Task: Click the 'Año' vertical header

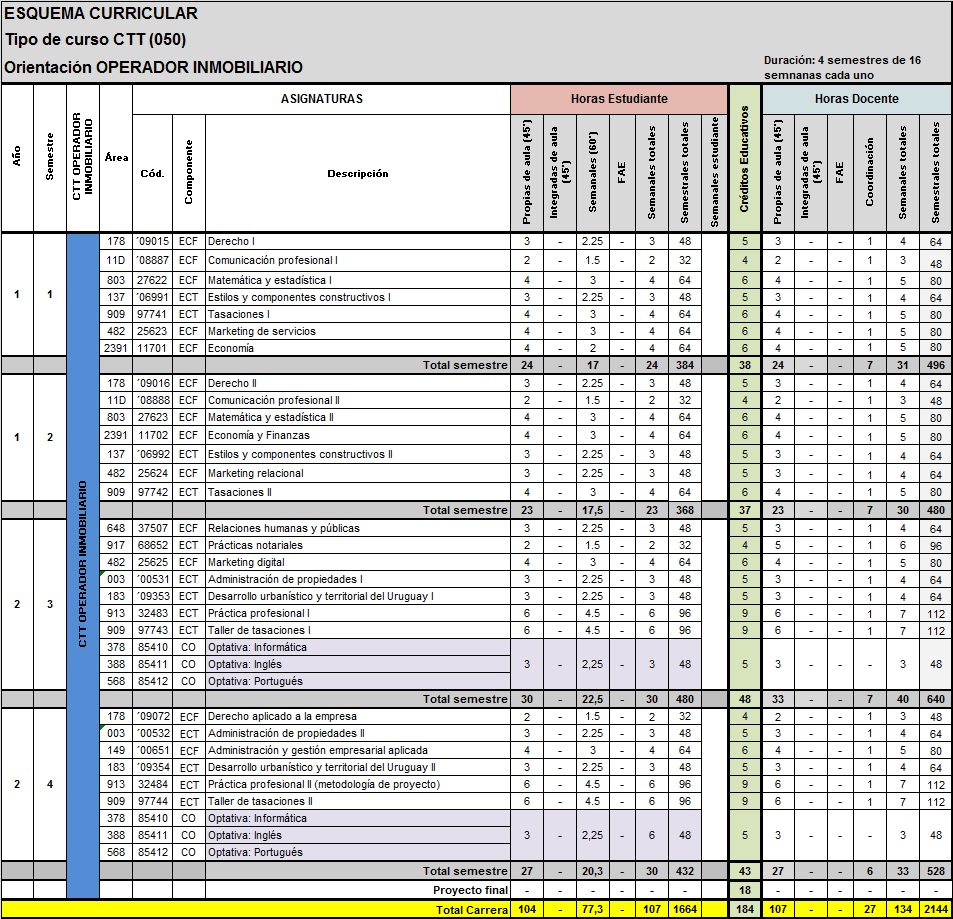Action: point(17,156)
